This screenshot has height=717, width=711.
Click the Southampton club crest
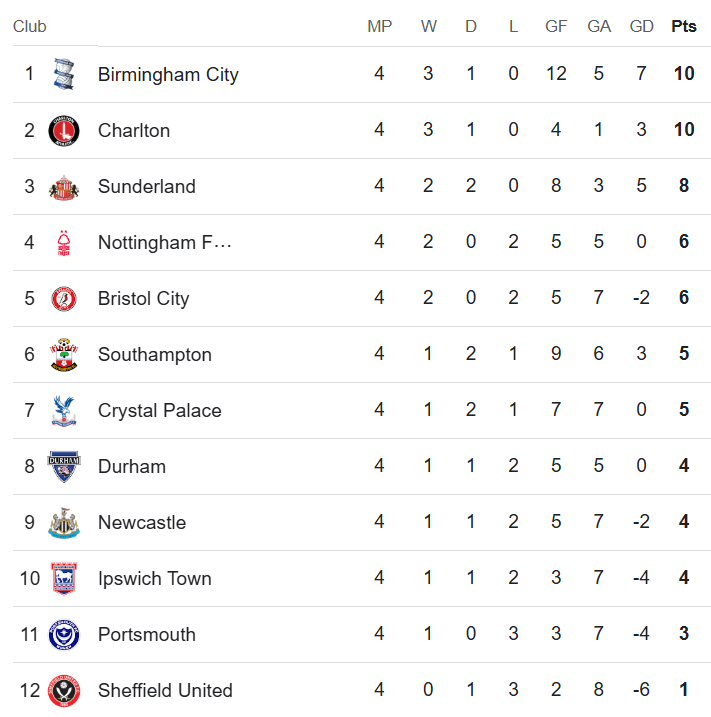coord(64,354)
